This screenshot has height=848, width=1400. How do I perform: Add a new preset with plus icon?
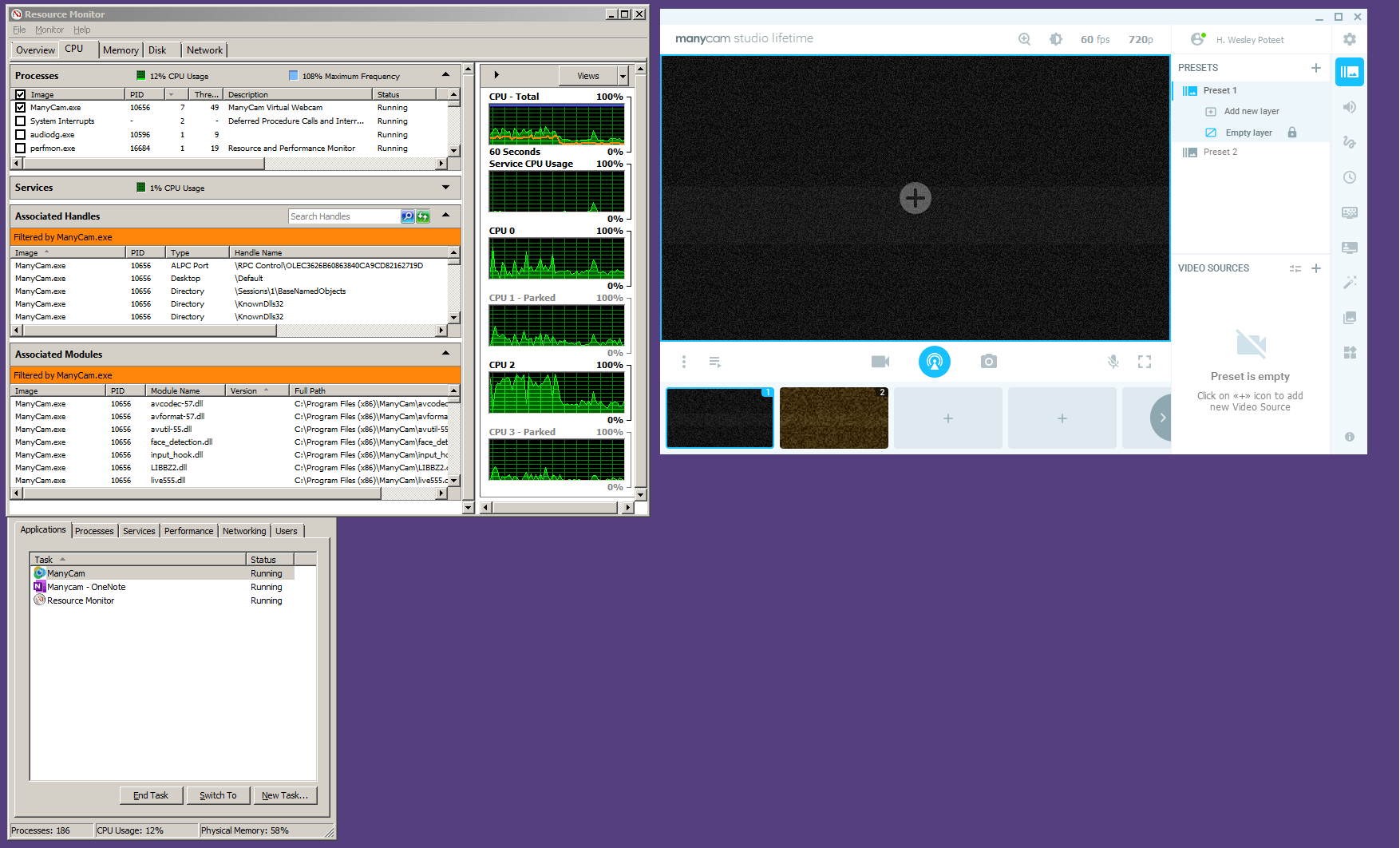(1316, 68)
